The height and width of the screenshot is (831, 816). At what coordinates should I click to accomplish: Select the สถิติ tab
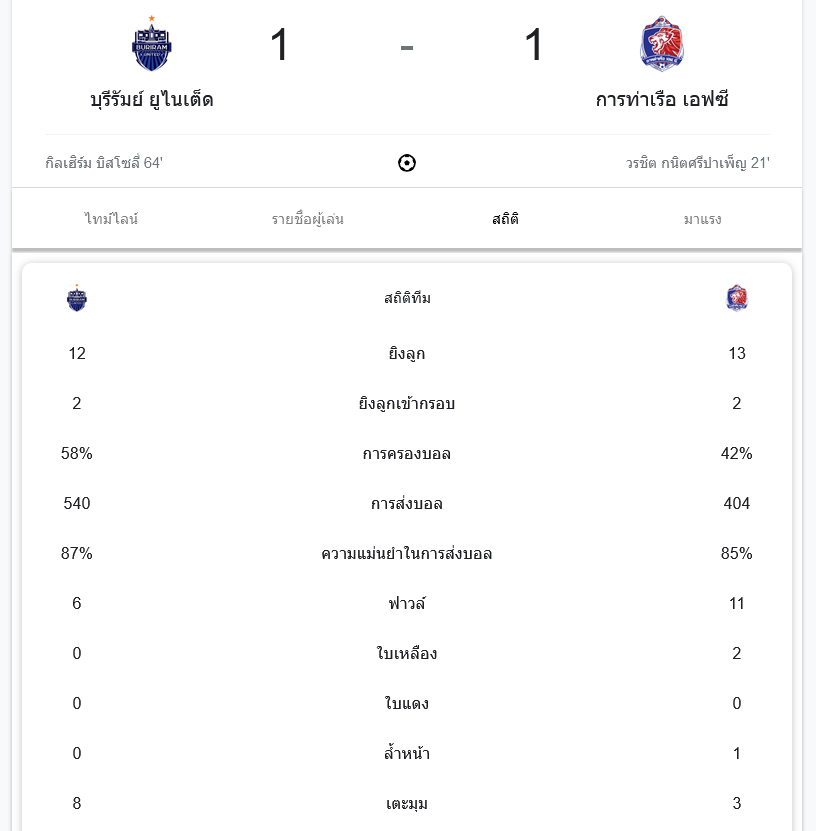pyautogui.click(x=506, y=219)
